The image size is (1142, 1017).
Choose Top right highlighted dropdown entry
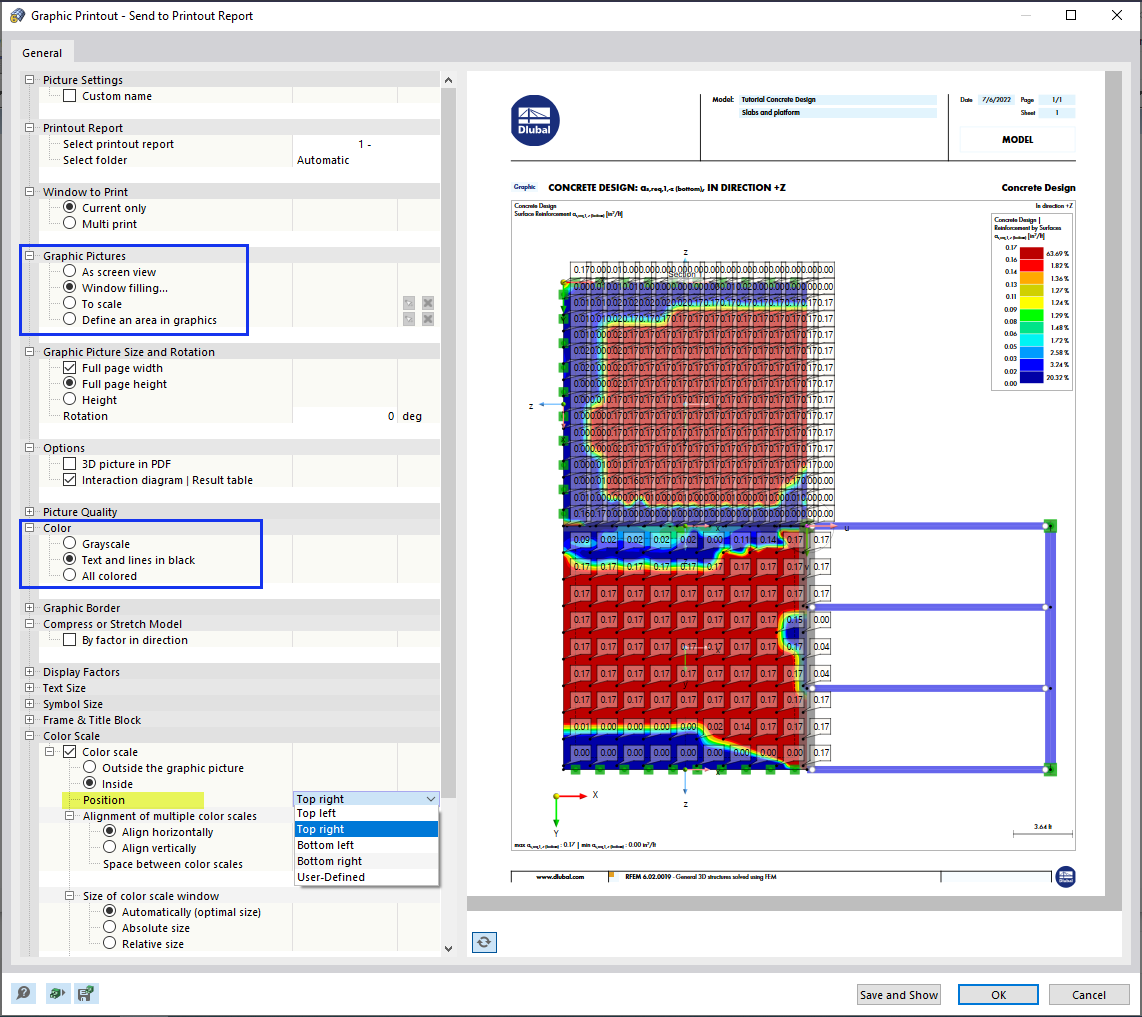(x=366, y=829)
